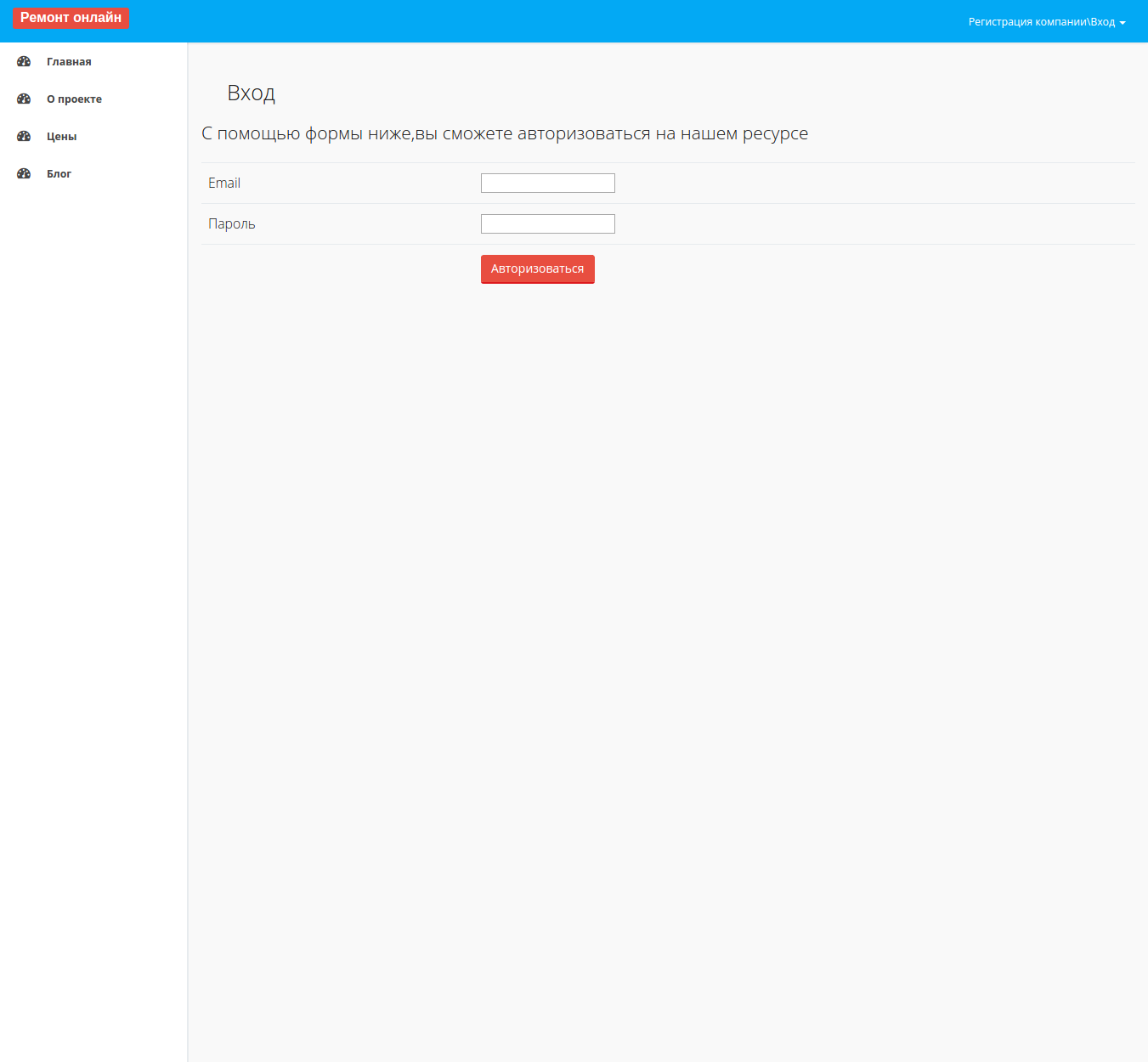The width and height of the screenshot is (1148, 1062).
Task: Click the dashboard icon beside Цены
Action: 24,136
